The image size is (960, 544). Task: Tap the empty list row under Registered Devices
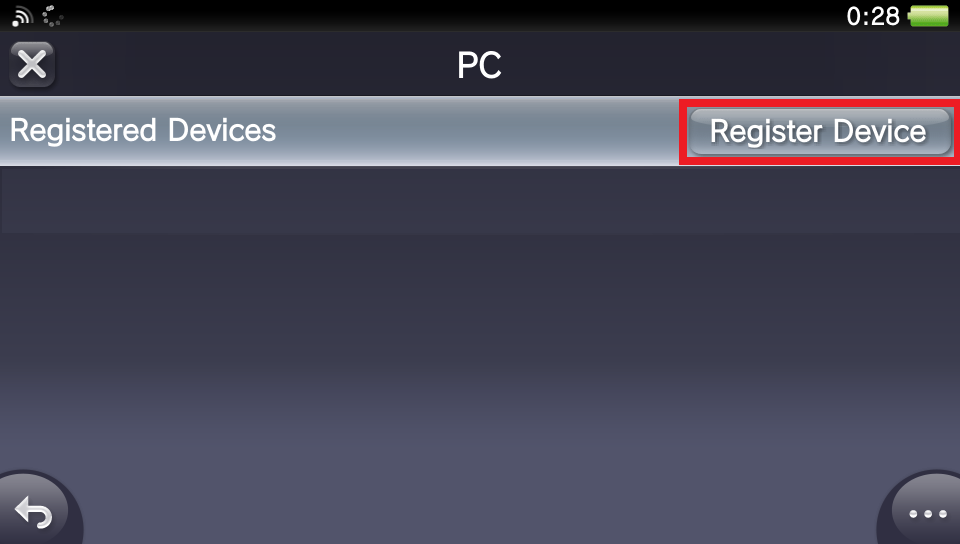[480, 199]
